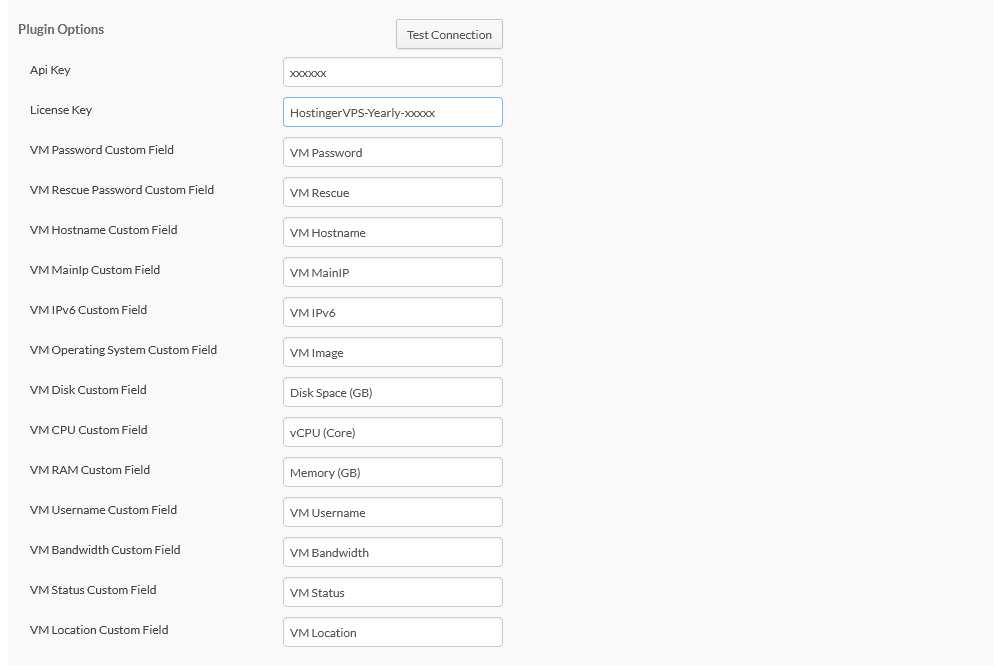Image resolution: width=994 pixels, height=666 pixels.
Task: Click the VM CPU Custom Field label
Action: click(x=88, y=429)
